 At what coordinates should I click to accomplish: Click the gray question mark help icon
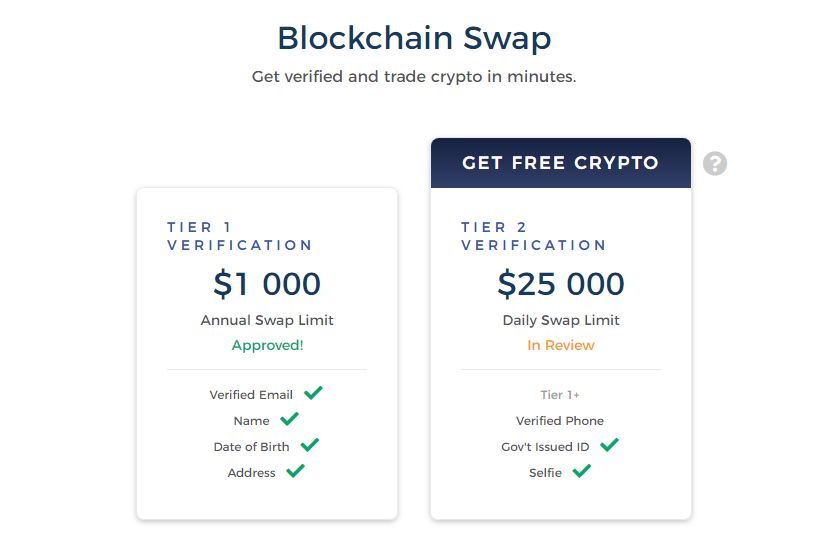pyautogui.click(x=715, y=163)
